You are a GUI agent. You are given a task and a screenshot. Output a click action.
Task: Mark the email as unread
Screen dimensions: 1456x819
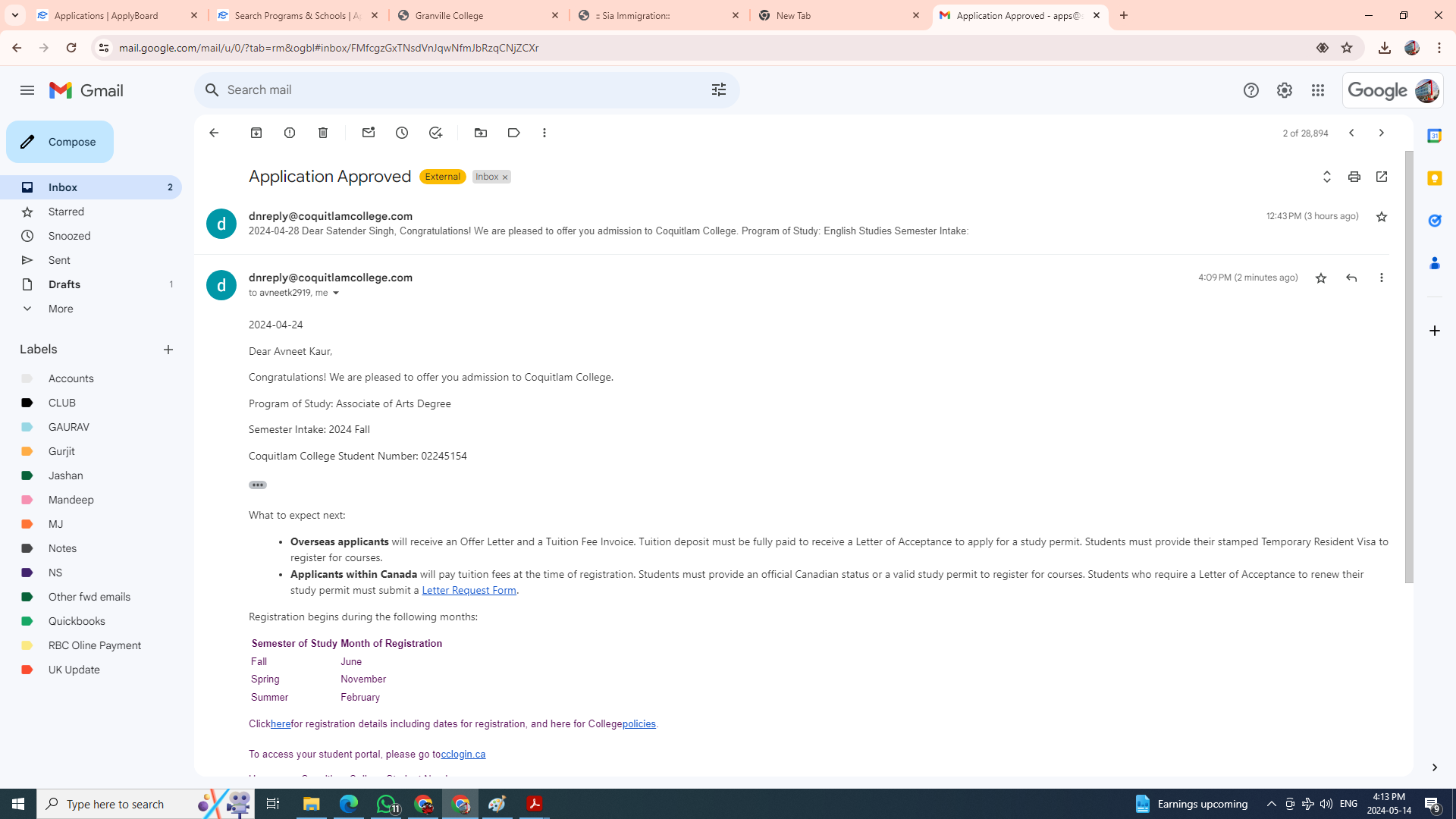click(369, 133)
